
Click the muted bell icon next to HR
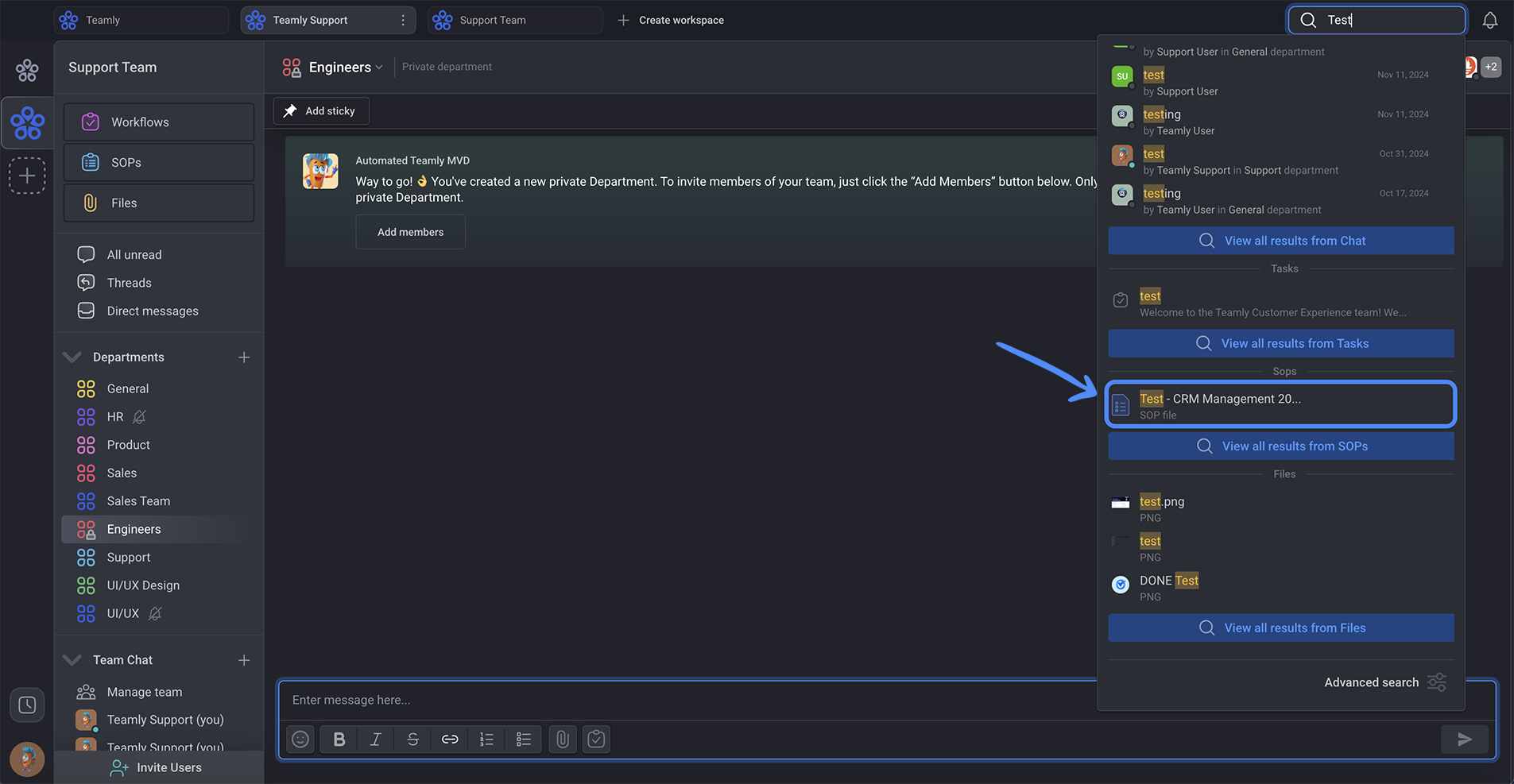pyautogui.click(x=140, y=417)
